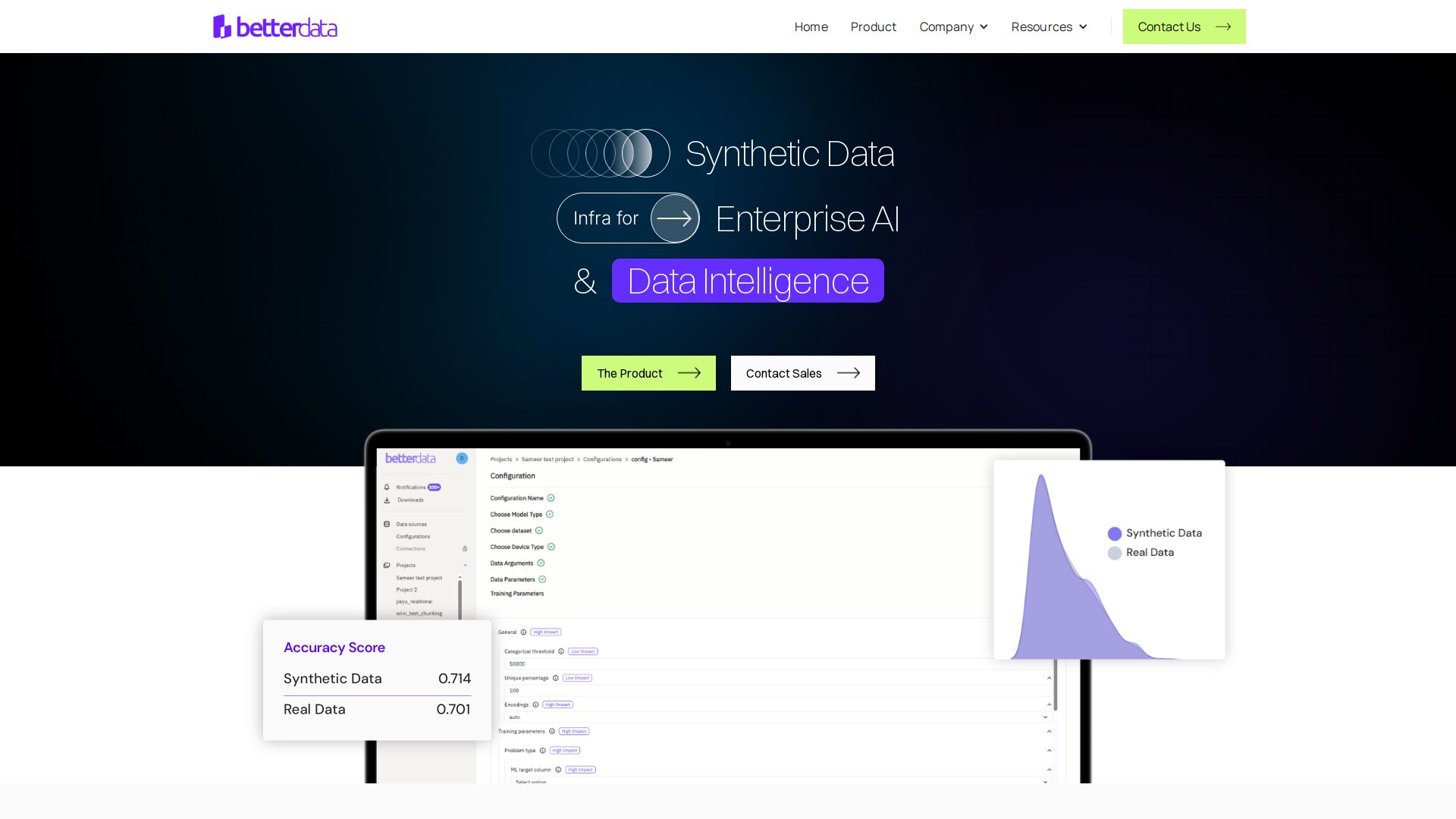Click the High Impact badge beside General
Image resolution: width=1456 pixels, height=819 pixels.
coord(546,632)
